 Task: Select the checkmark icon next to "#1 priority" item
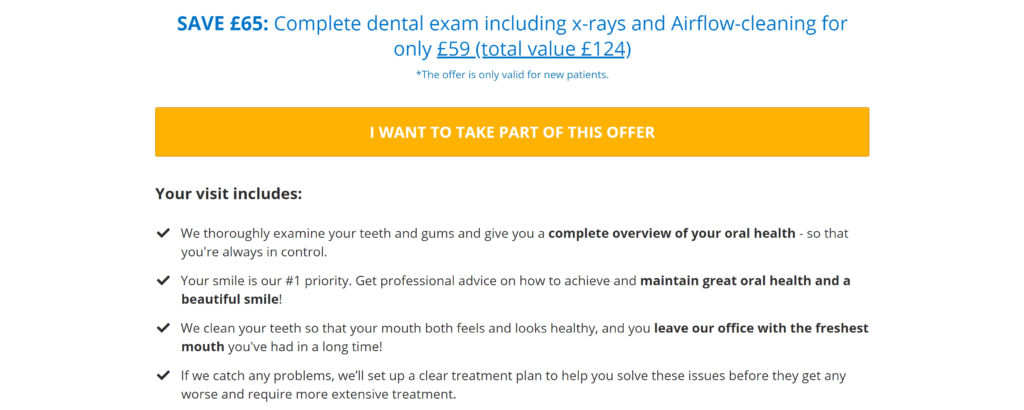pos(163,281)
